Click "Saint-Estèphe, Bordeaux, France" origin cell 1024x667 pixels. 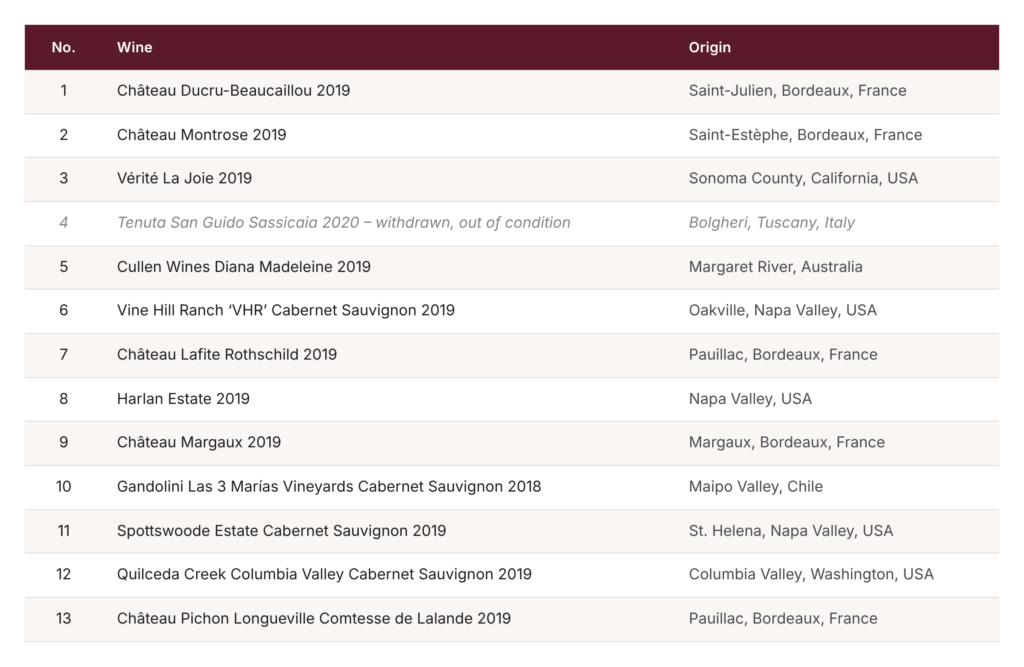pos(805,135)
